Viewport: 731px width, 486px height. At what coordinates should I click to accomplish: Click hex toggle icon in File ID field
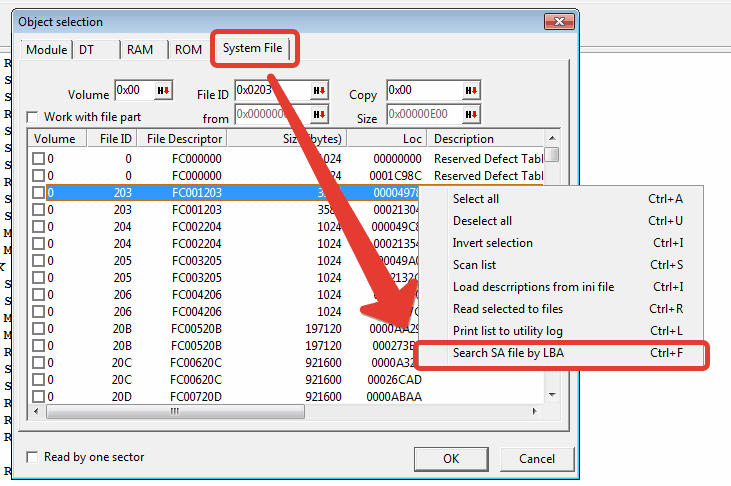[319, 90]
